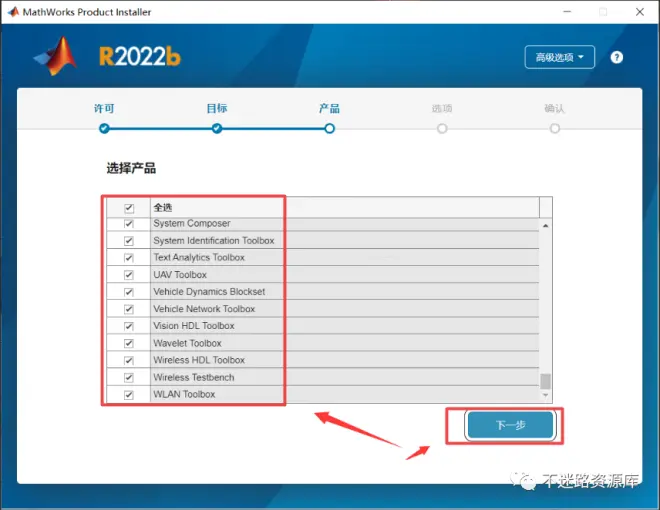Click the product list scrollbar thumb
The width and height of the screenshot is (660, 510).
(546, 381)
